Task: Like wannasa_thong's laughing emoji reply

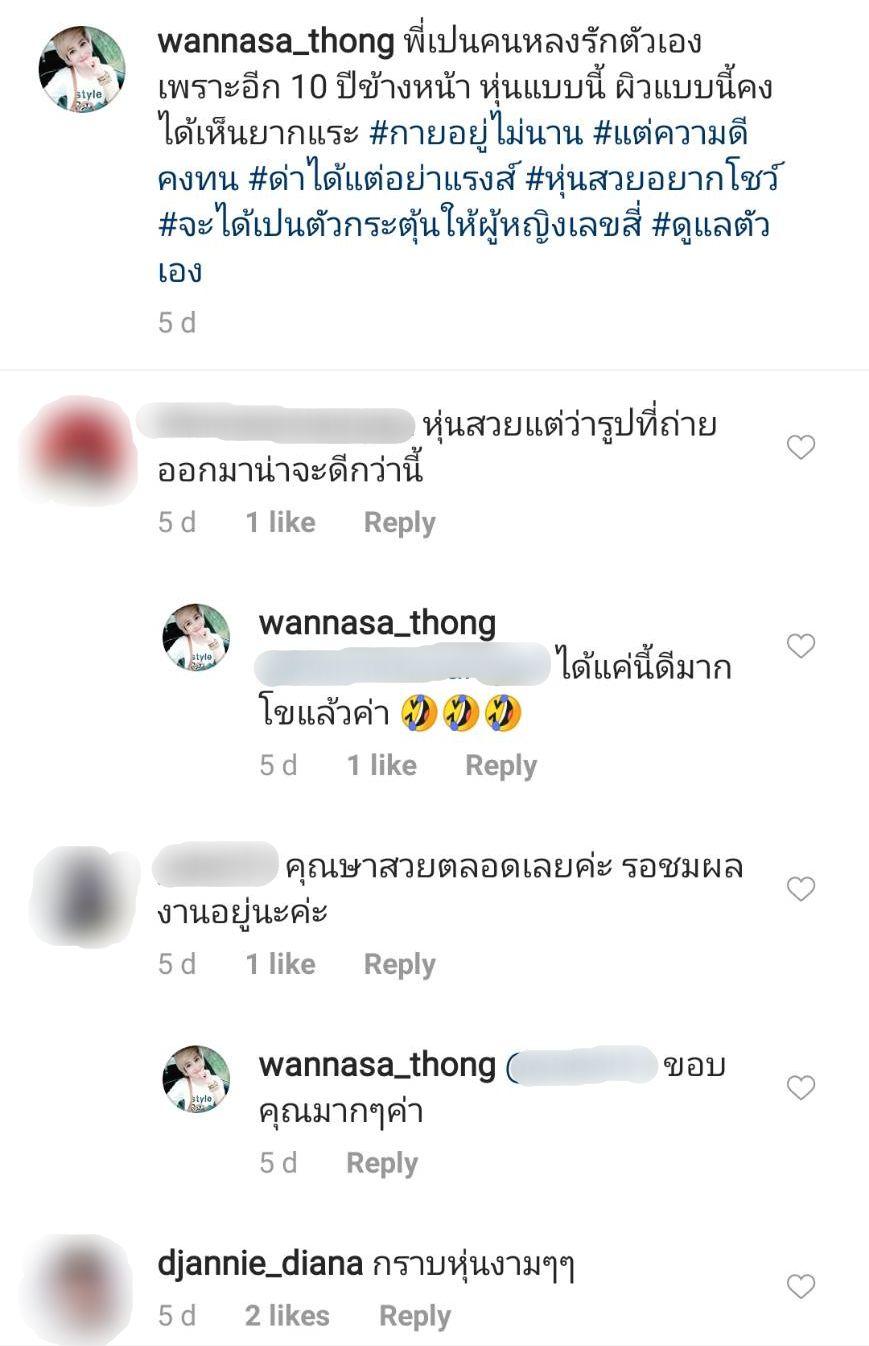Action: [801, 646]
